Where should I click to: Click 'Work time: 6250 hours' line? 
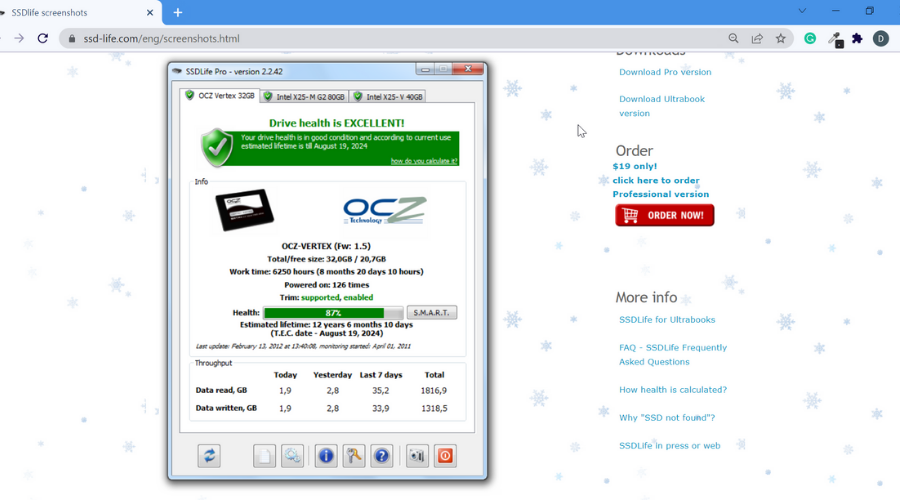326,272
